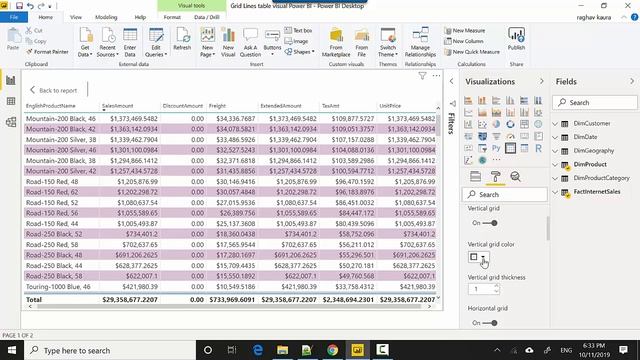Open the Shapes dropdown in Insert group
Image resolution: width=640 pixels, height=360 pixels.
(300, 52)
